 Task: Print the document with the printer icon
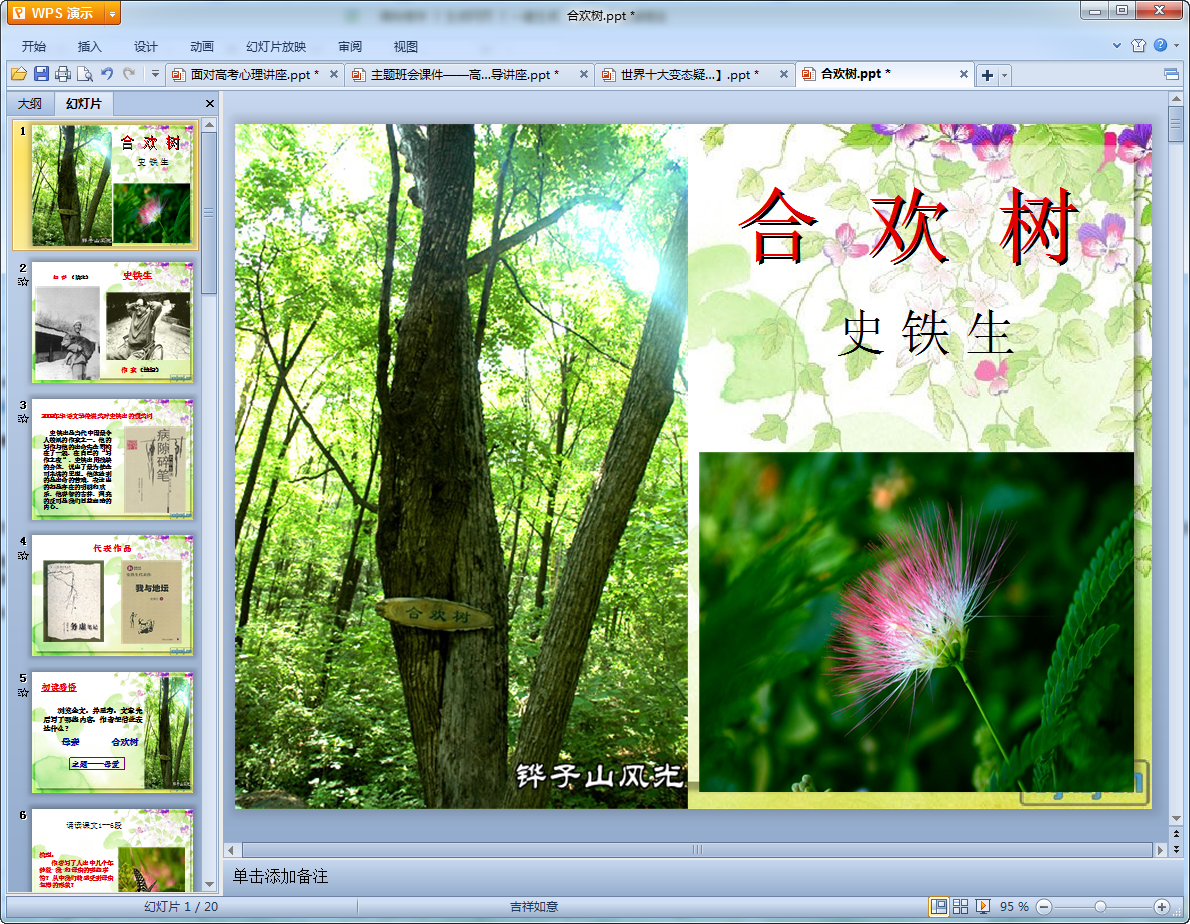(63, 74)
